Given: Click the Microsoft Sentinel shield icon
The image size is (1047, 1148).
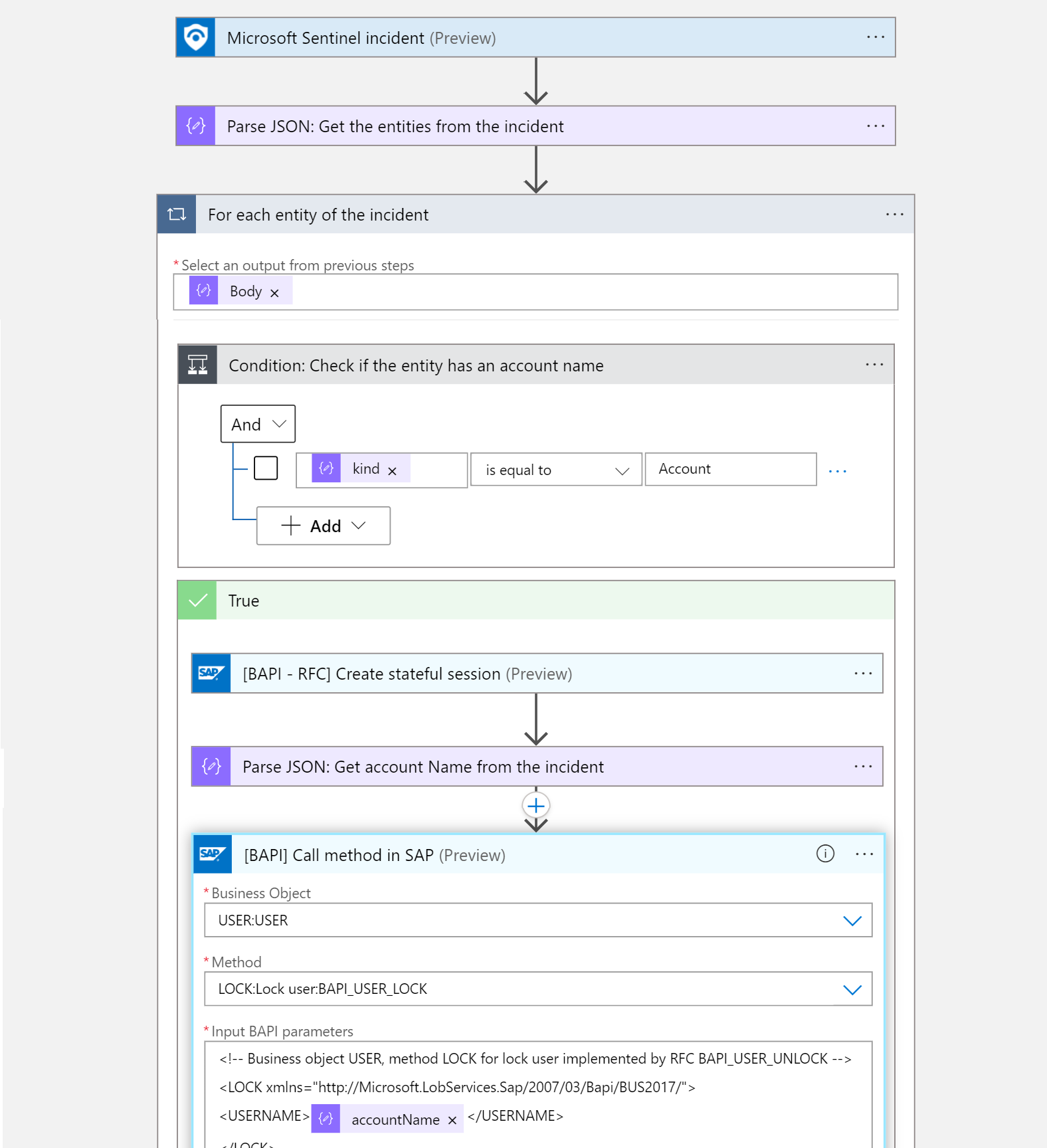Looking at the screenshot, I should pyautogui.click(x=196, y=38).
